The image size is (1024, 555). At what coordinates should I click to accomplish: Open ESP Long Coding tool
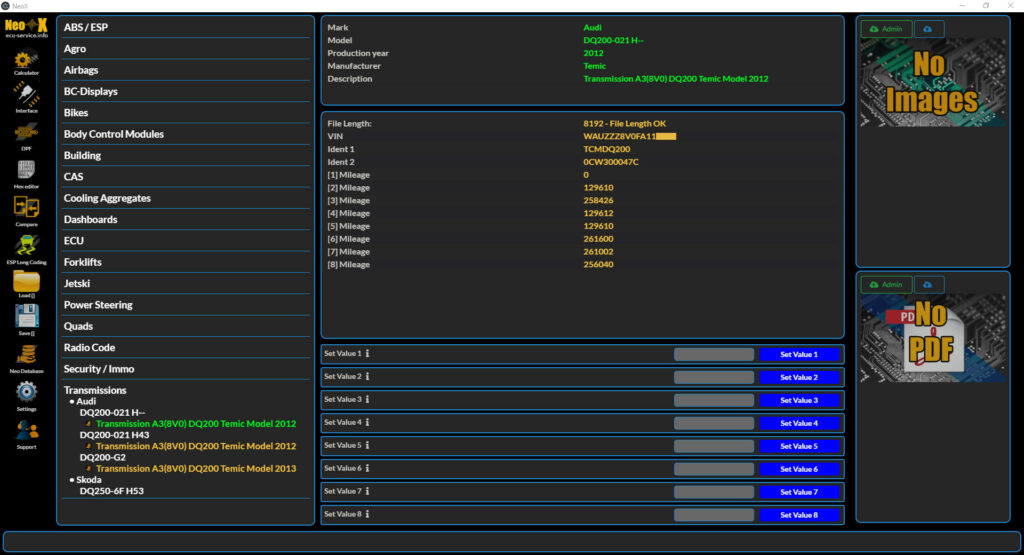27,246
